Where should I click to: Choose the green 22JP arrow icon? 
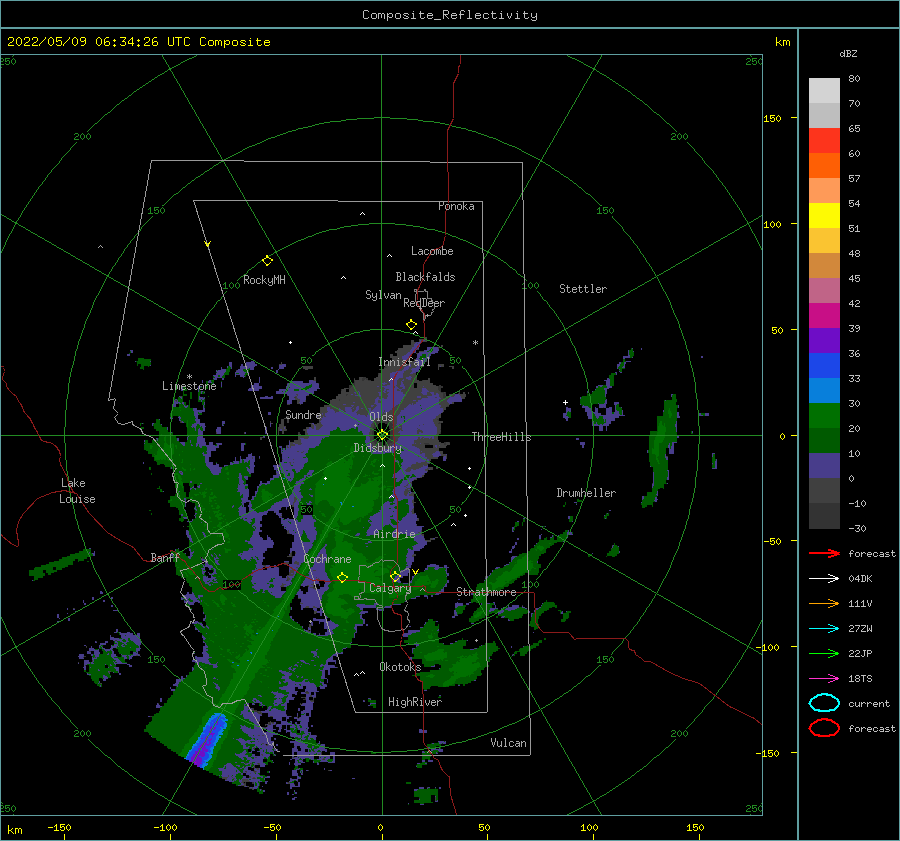[824, 653]
